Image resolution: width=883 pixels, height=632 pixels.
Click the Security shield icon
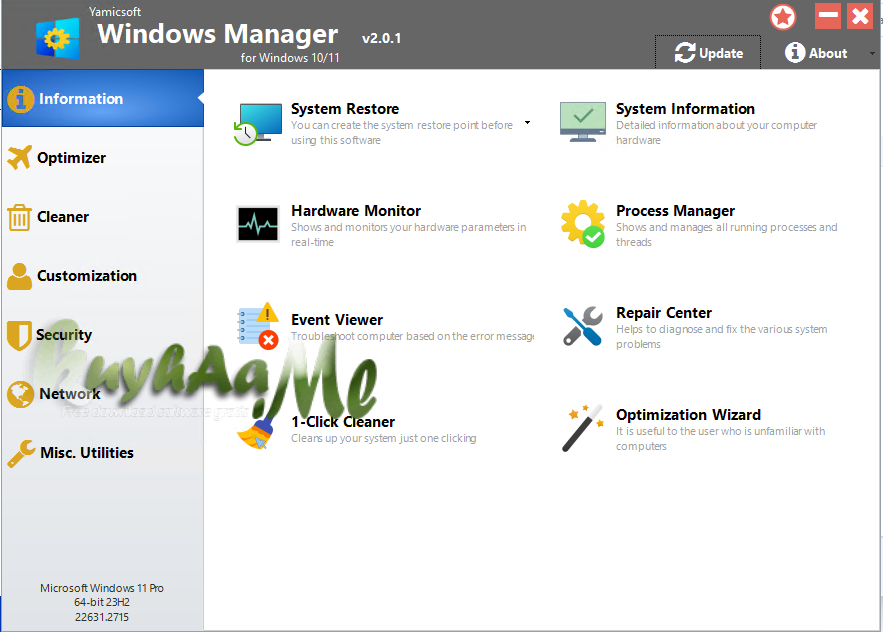pos(19,336)
